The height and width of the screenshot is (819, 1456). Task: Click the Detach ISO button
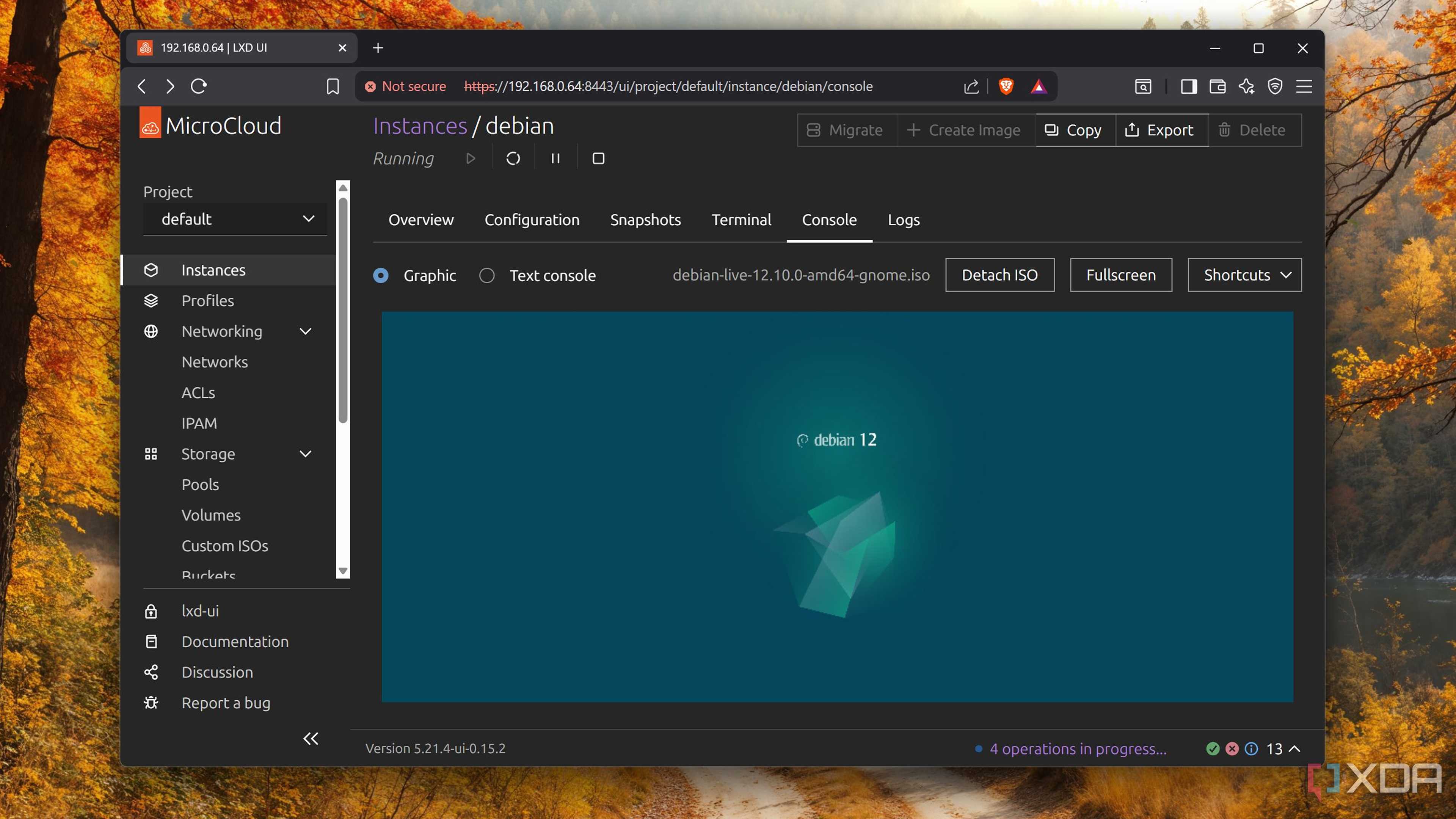pos(999,275)
